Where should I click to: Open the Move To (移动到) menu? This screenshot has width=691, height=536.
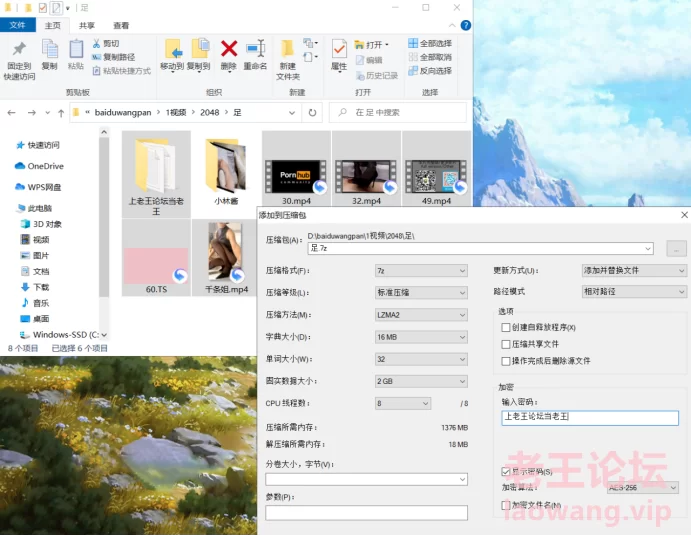pos(172,55)
